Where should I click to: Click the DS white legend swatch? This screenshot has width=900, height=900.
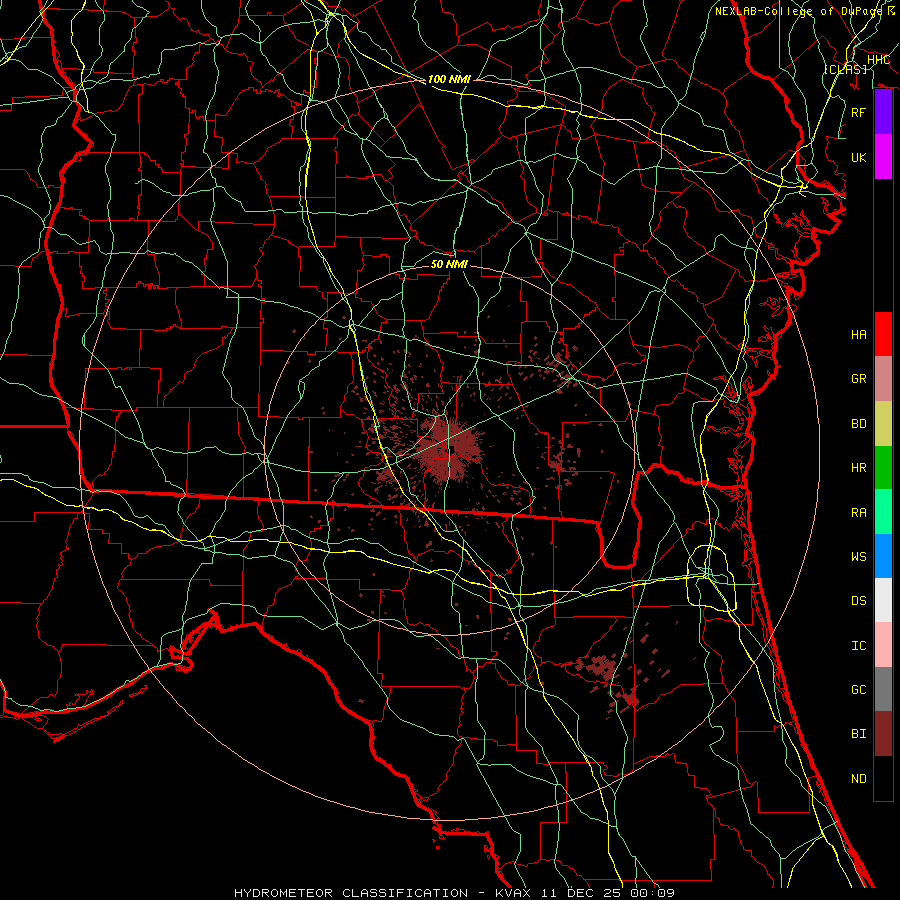(883, 600)
